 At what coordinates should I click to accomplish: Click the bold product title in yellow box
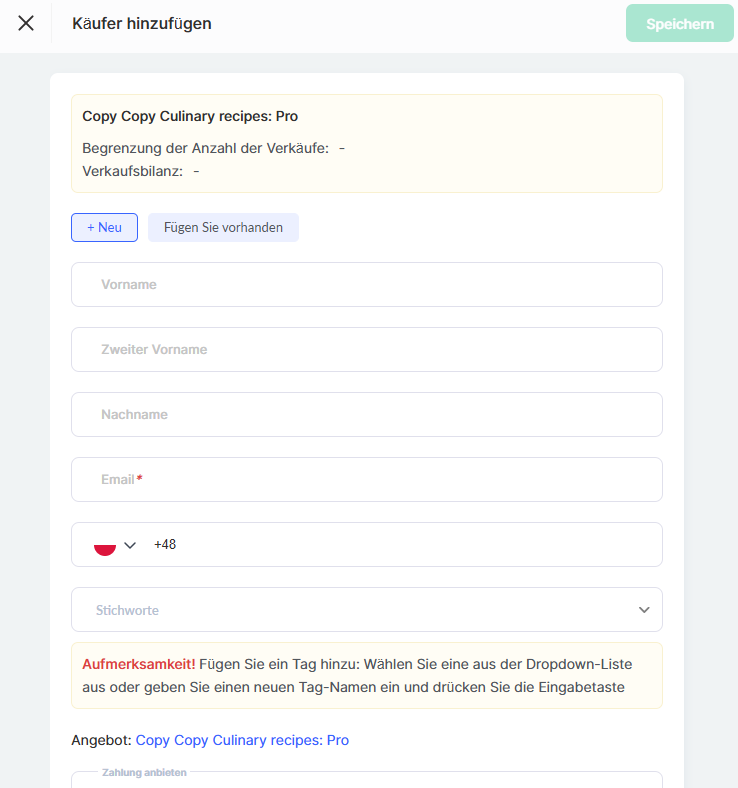(x=190, y=116)
